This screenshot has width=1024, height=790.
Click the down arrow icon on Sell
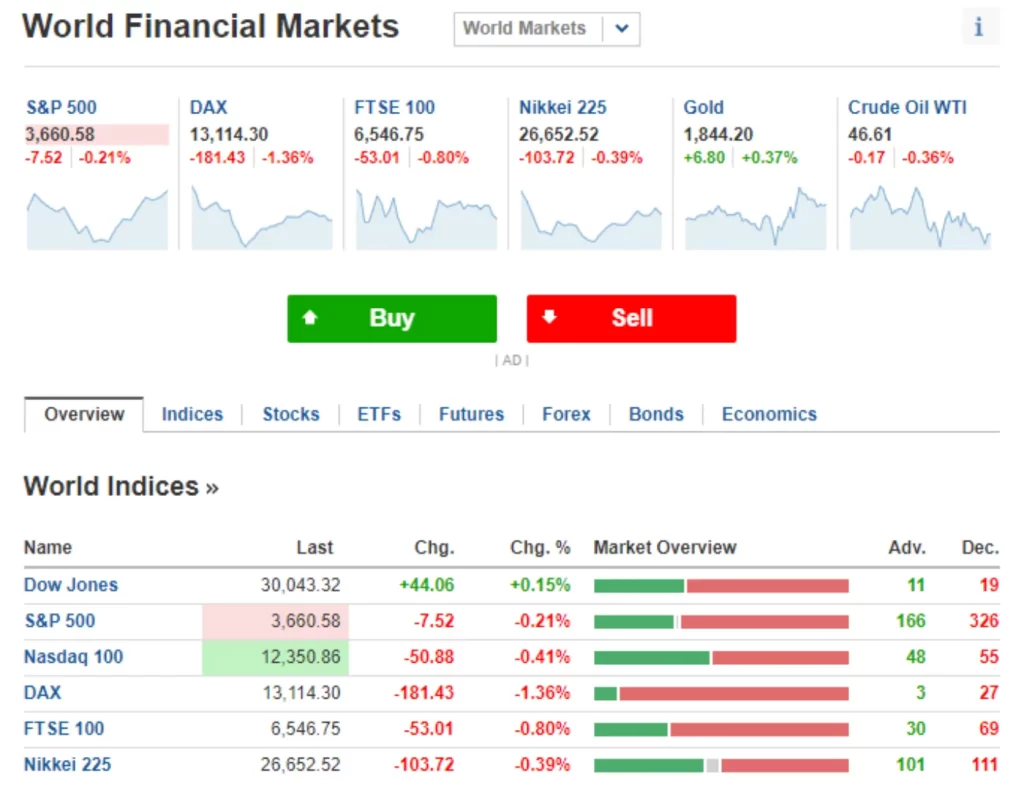(549, 317)
